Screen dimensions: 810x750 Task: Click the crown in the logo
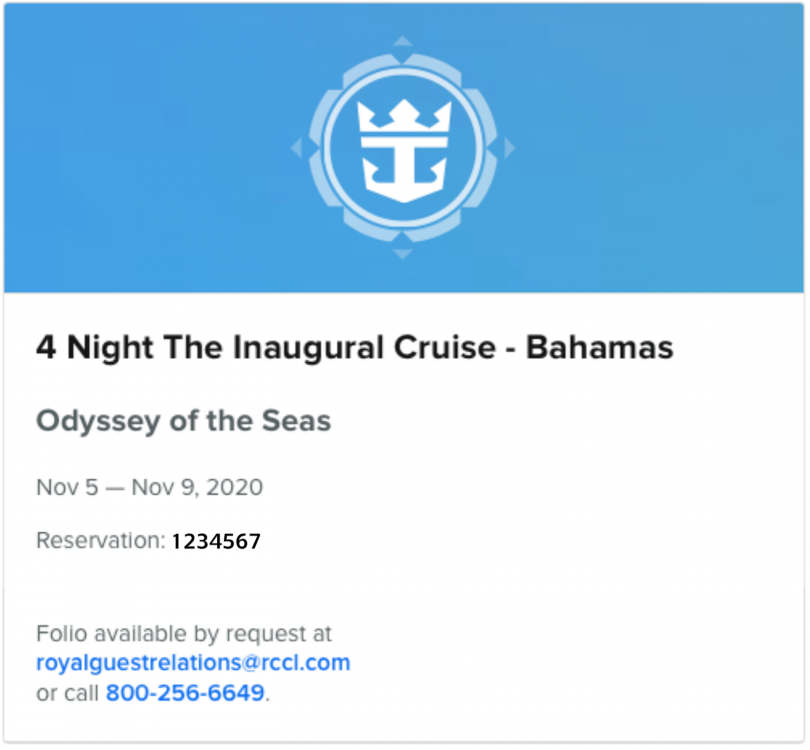pyautogui.click(x=404, y=122)
